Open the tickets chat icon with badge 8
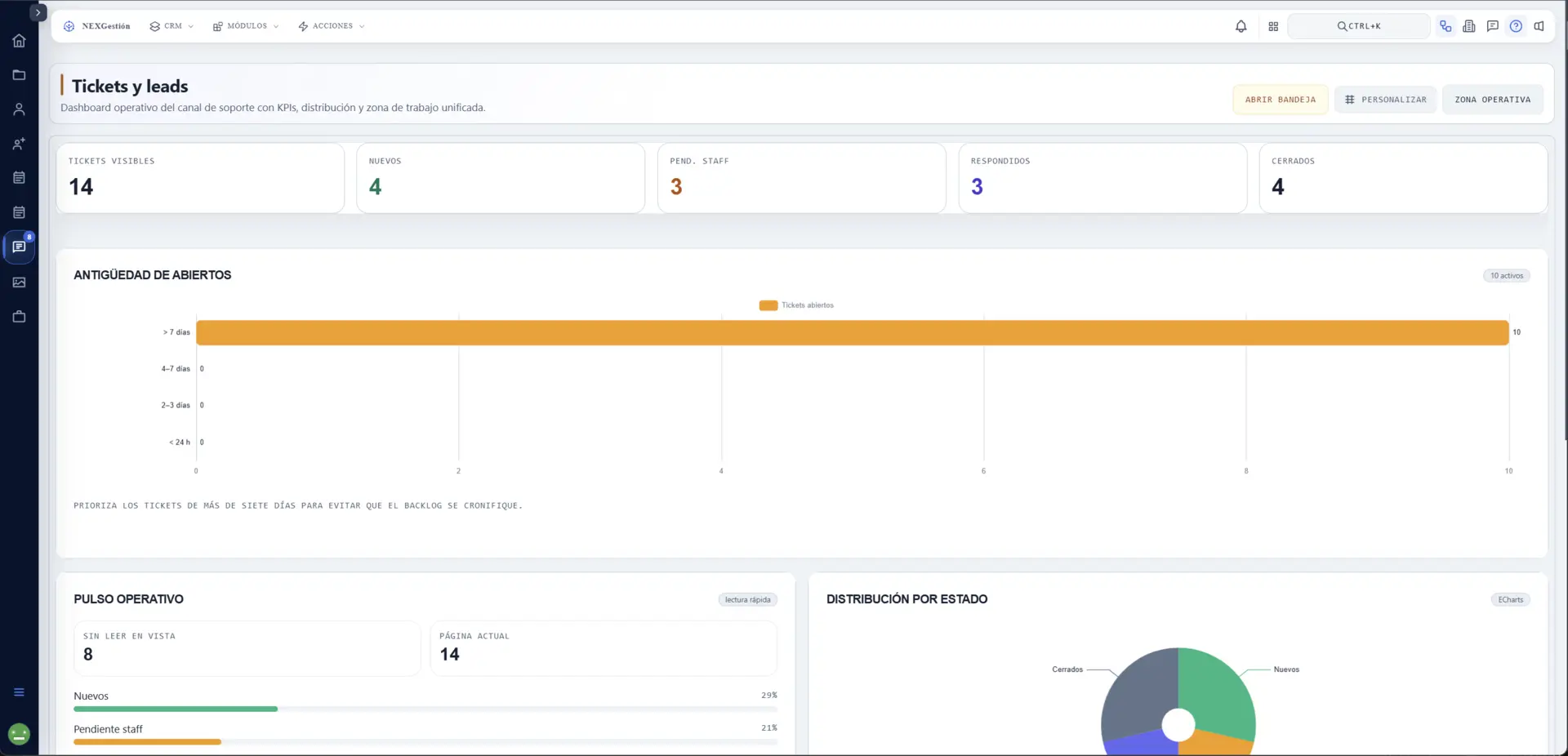 click(19, 247)
